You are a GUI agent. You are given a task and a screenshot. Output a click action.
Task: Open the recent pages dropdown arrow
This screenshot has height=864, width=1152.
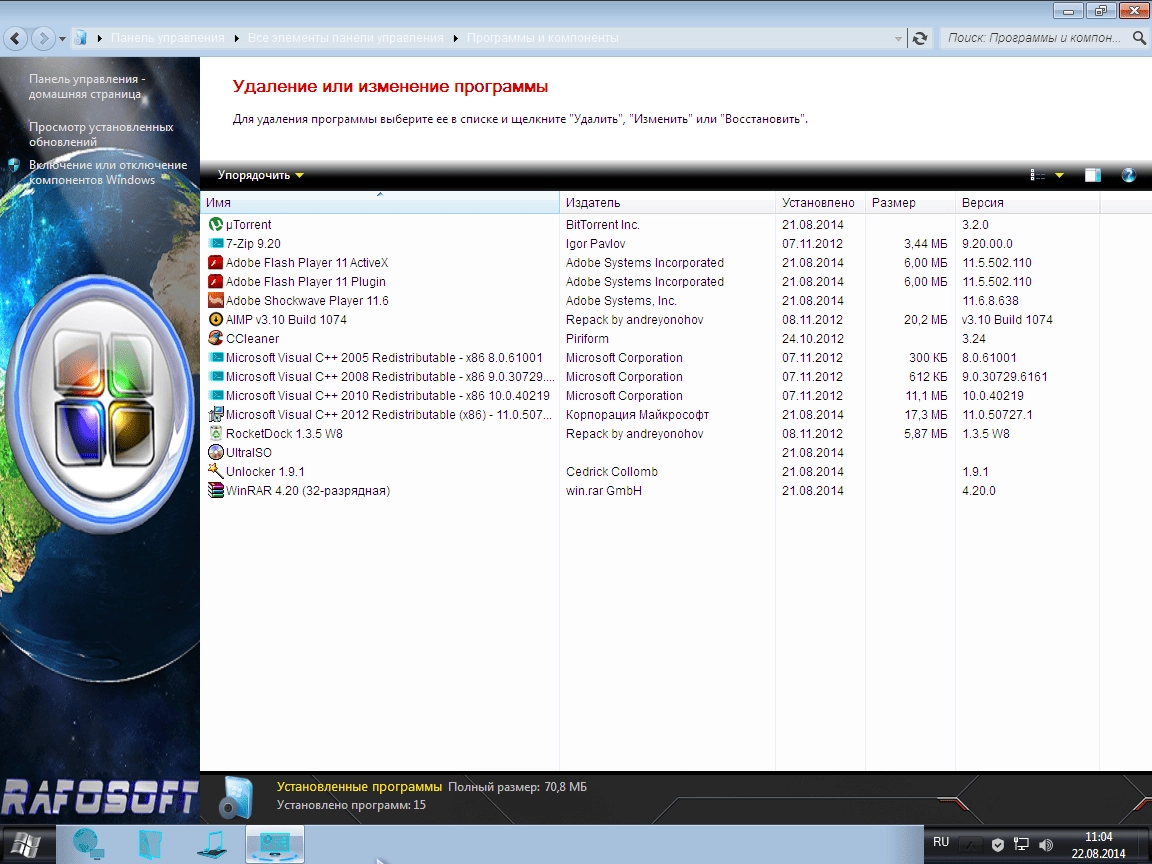point(62,38)
